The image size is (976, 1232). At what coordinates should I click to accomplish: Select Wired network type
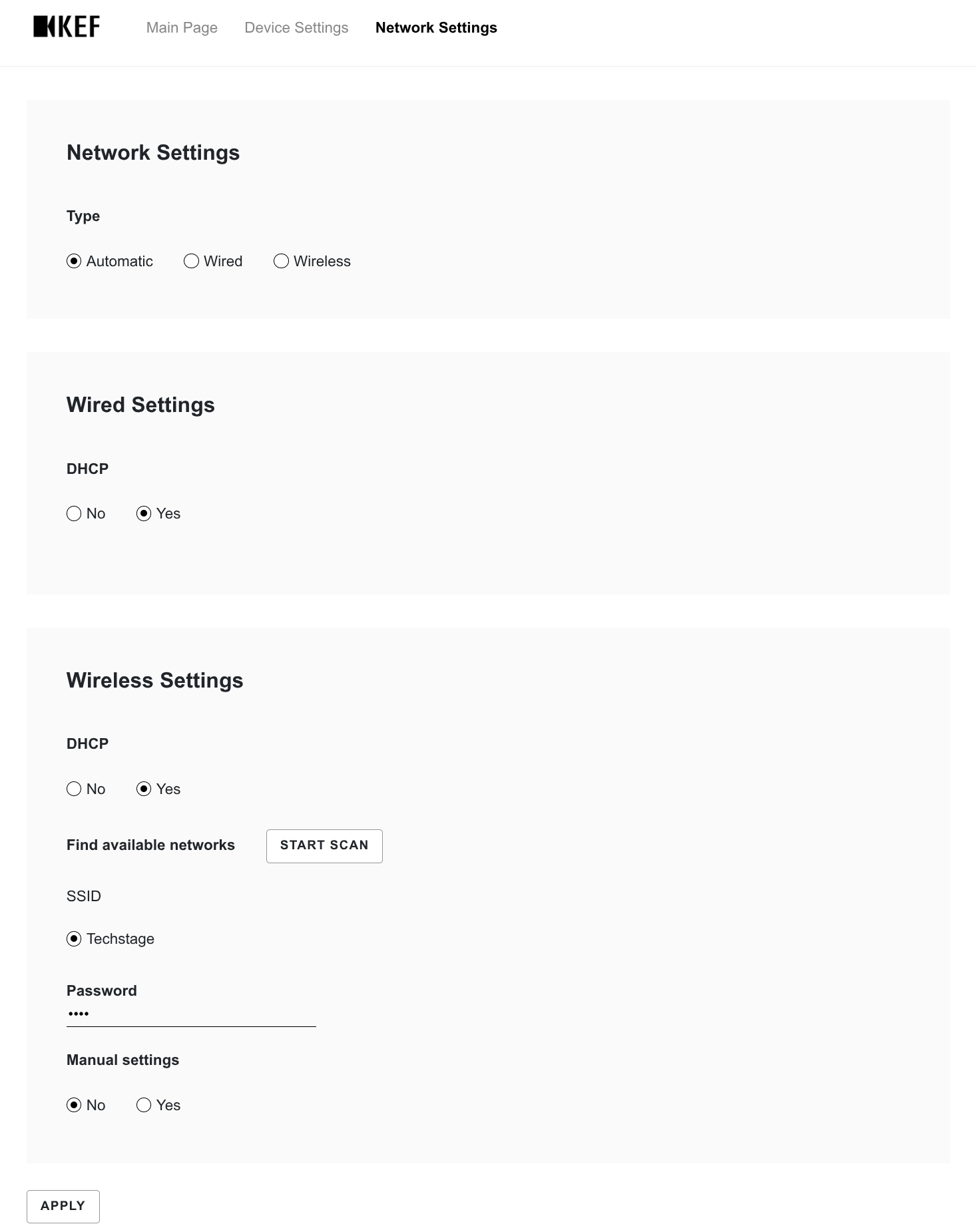point(192,262)
